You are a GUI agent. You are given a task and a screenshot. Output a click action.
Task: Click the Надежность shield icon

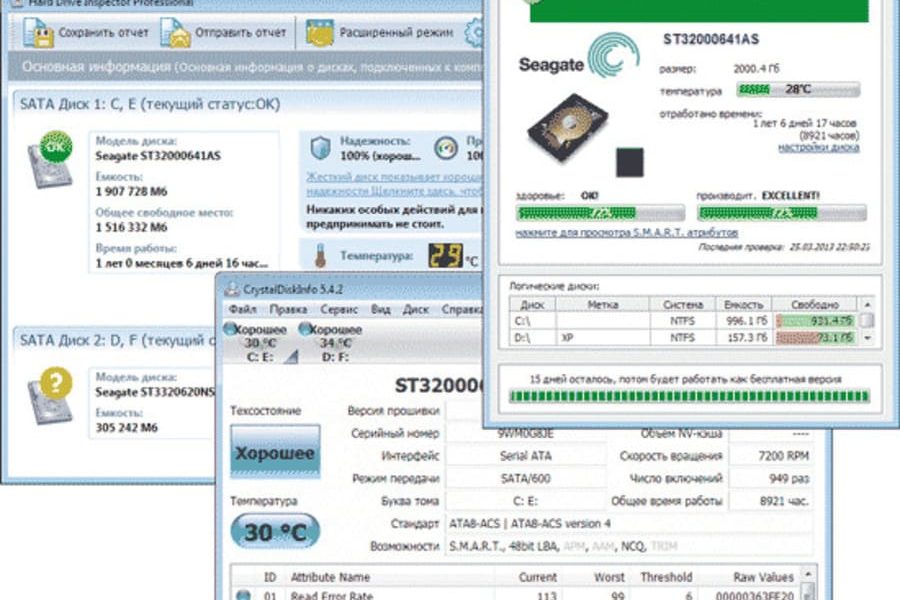(x=320, y=148)
